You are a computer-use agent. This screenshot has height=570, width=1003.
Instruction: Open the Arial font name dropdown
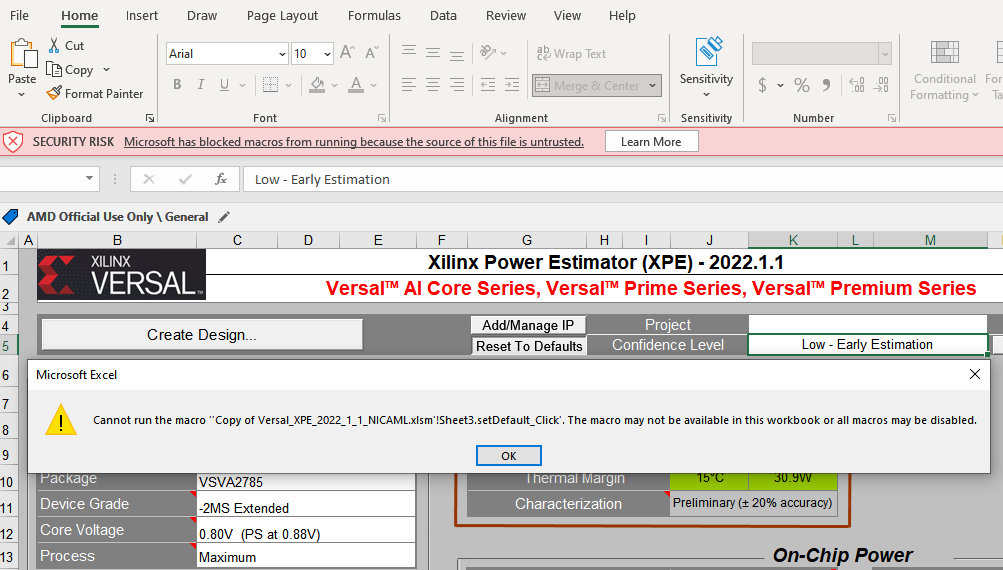tap(282, 54)
